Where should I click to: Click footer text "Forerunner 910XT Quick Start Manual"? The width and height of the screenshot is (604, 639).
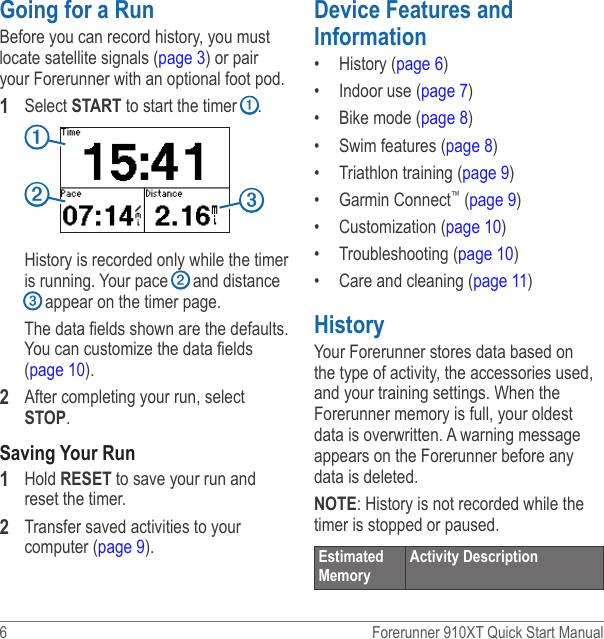tap(488, 632)
